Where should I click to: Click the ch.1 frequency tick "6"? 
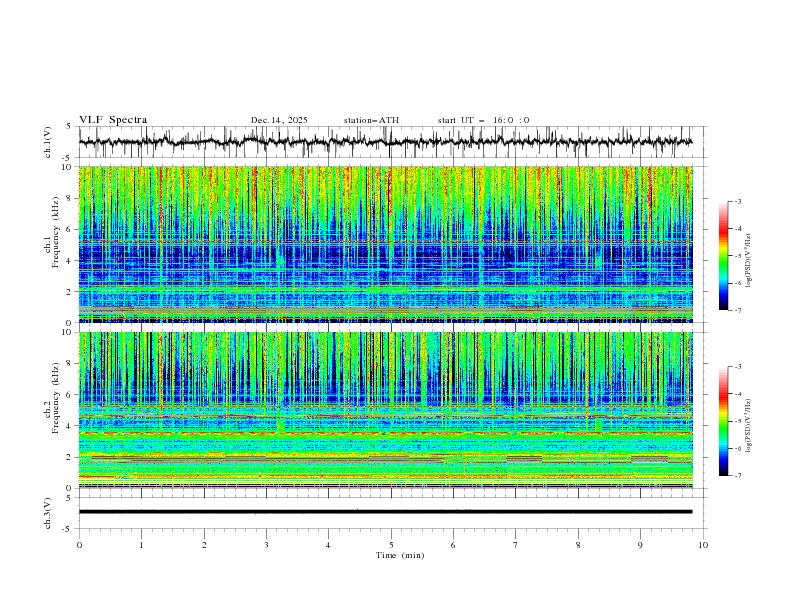[70, 229]
